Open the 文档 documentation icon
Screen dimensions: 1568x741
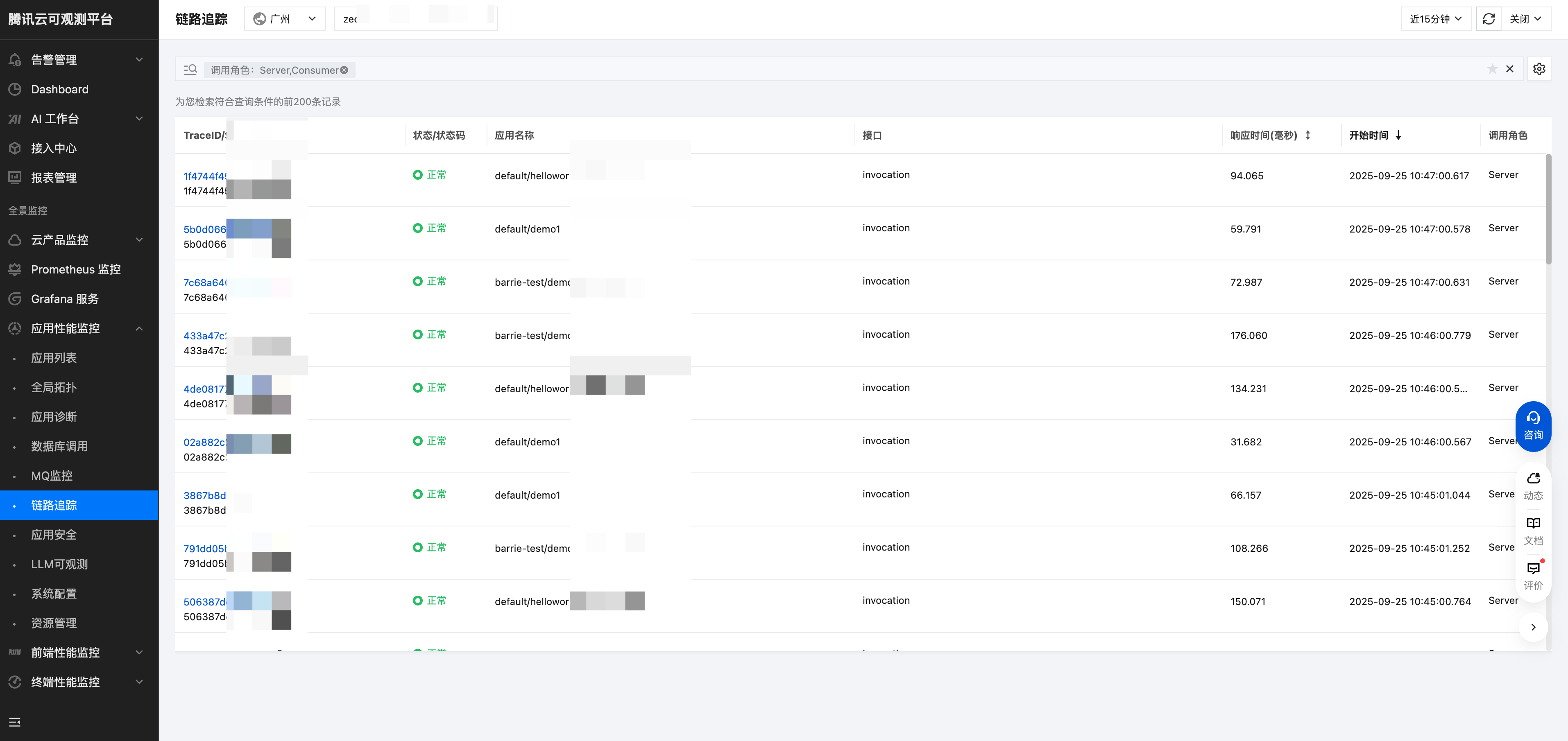1533,531
